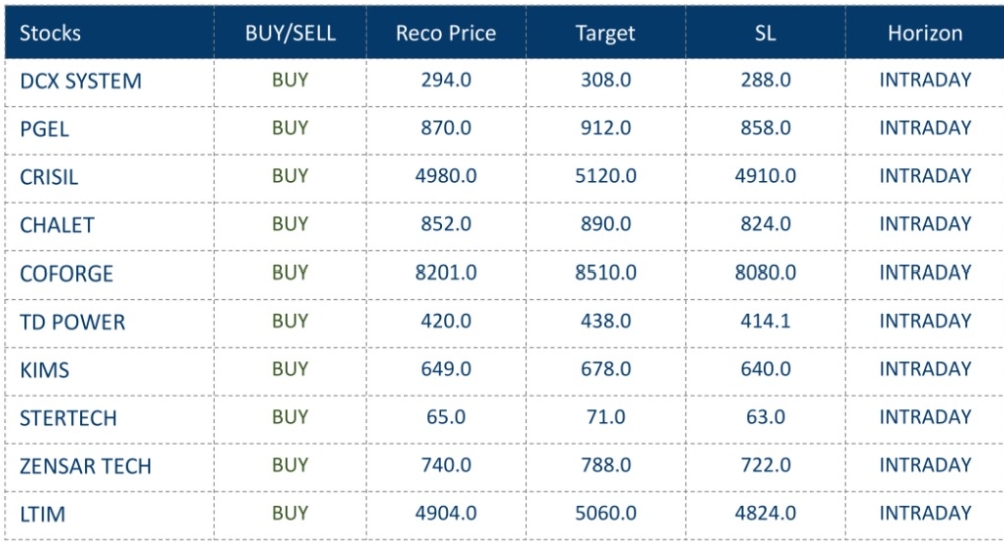This screenshot has width=1004, height=542.
Task: Click the TD POWER stock cell
Action: (x=72, y=322)
